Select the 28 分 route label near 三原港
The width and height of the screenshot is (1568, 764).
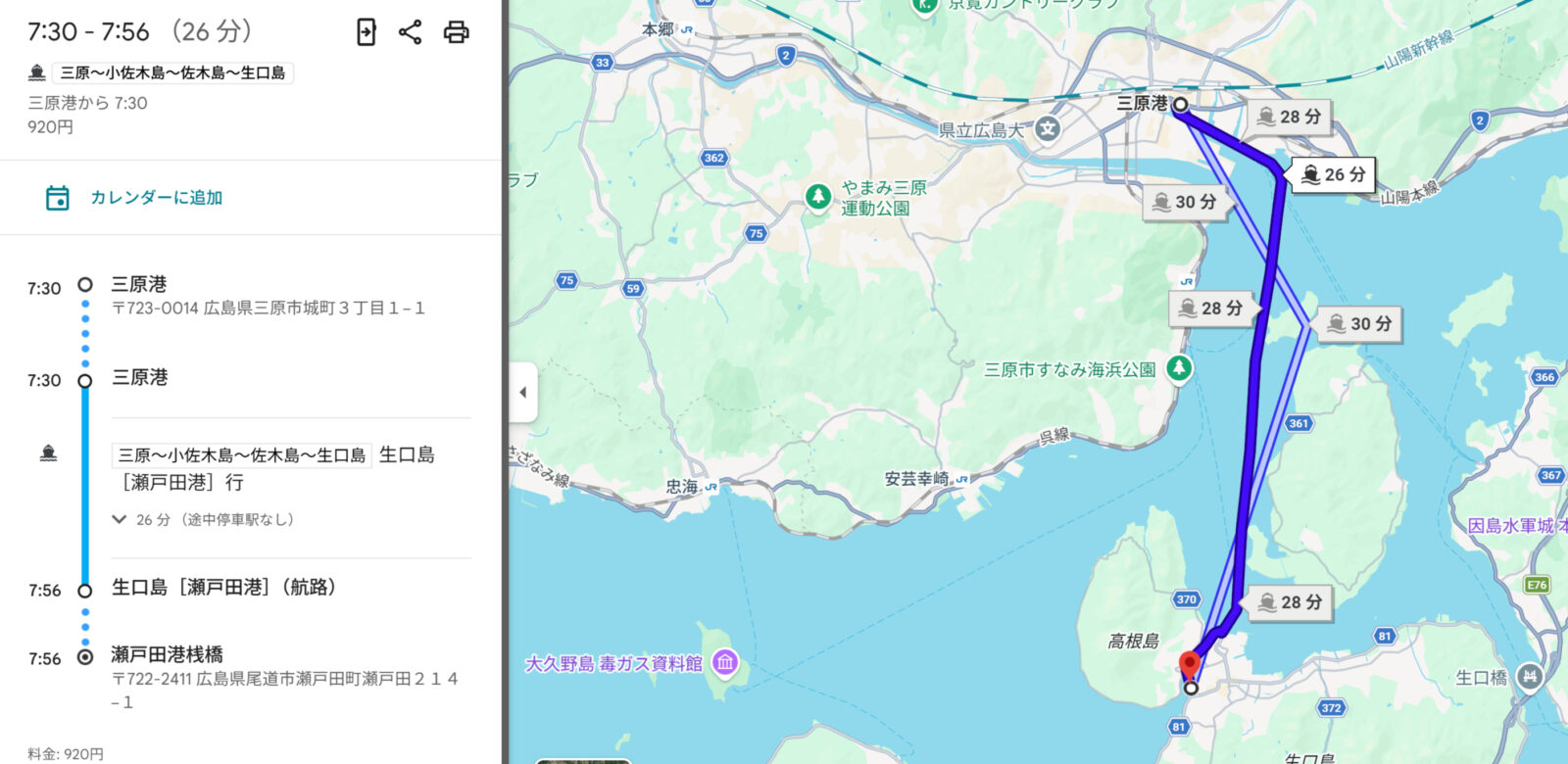pyautogui.click(x=1289, y=118)
